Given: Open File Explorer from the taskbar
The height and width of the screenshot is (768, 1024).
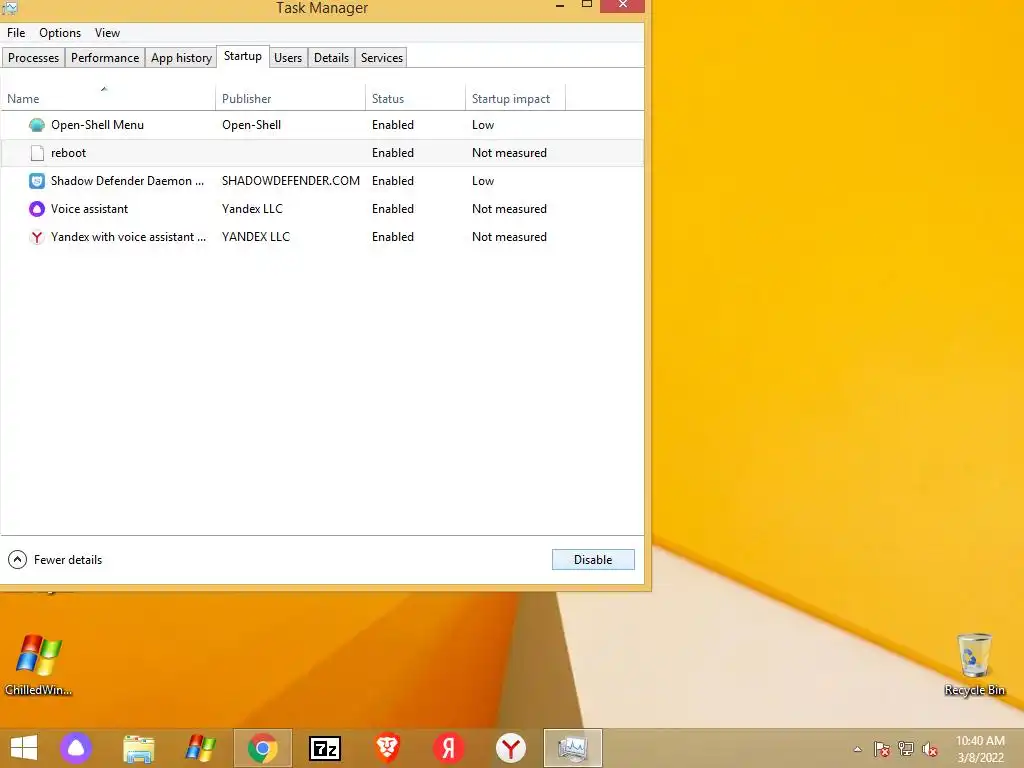Looking at the screenshot, I should pos(139,749).
